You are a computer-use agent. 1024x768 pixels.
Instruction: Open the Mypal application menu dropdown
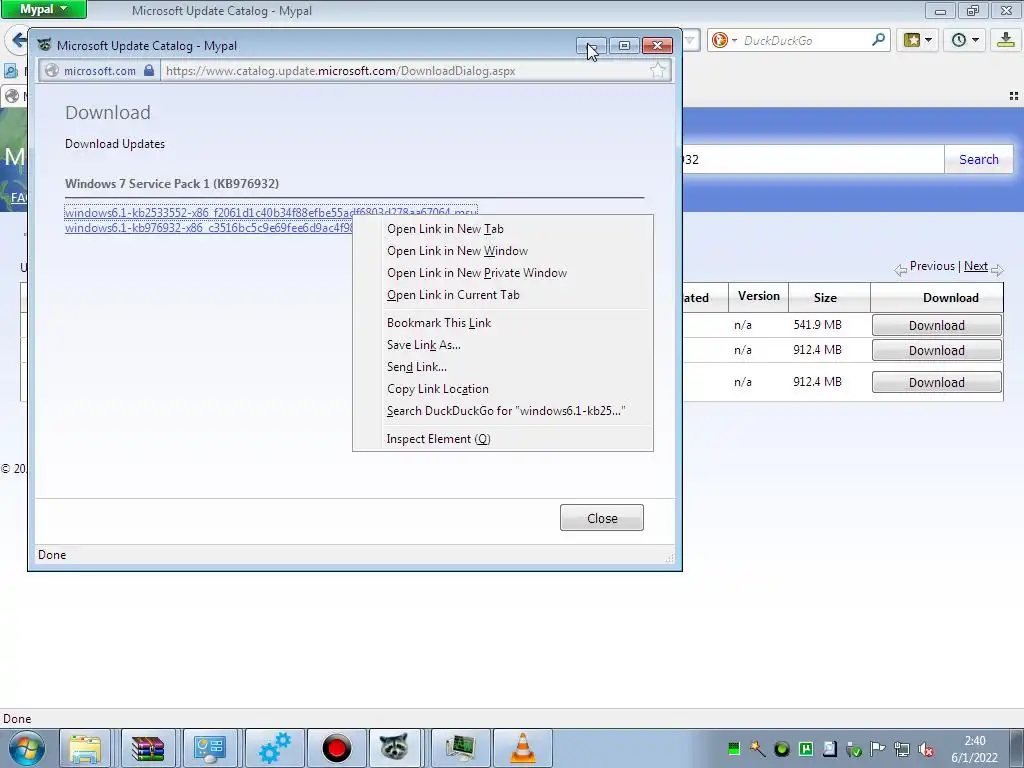point(44,9)
